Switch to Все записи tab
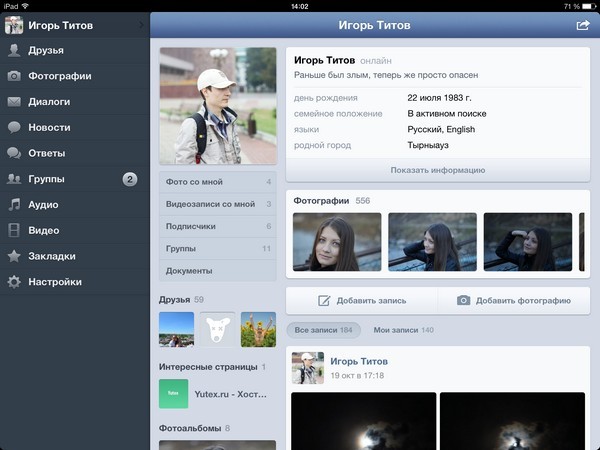Viewport: 600px width, 450px height. coord(323,330)
